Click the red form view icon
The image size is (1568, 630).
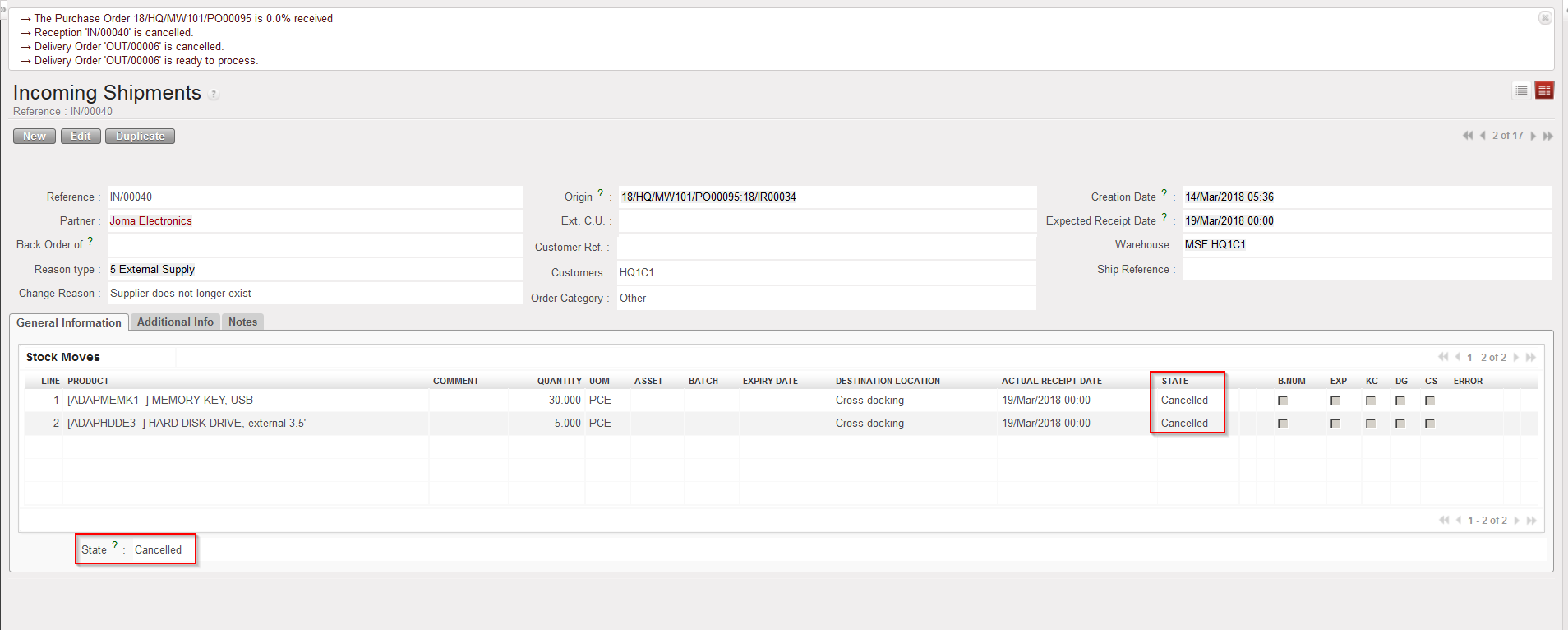pyautogui.click(x=1544, y=90)
